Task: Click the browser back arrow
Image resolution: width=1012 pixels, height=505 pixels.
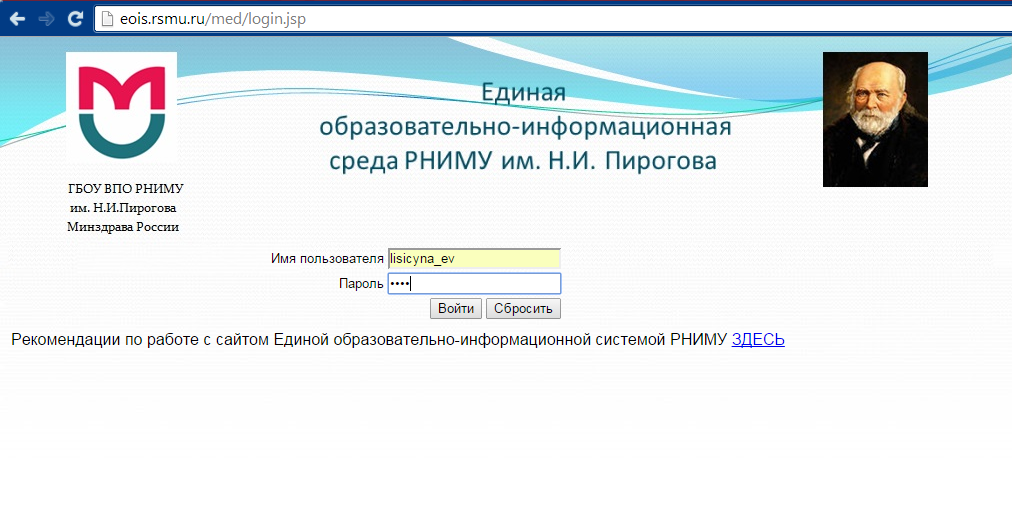Action: (17, 19)
